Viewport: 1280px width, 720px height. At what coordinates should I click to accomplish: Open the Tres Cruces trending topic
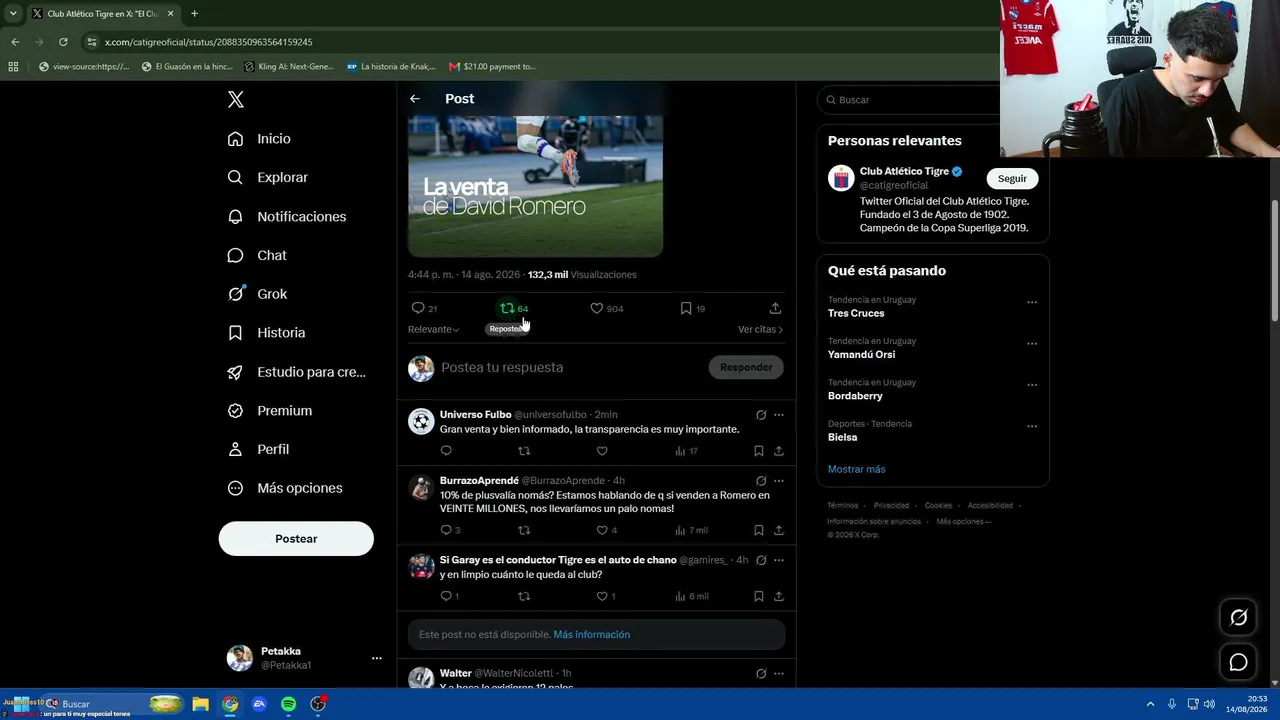click(856, 313)
